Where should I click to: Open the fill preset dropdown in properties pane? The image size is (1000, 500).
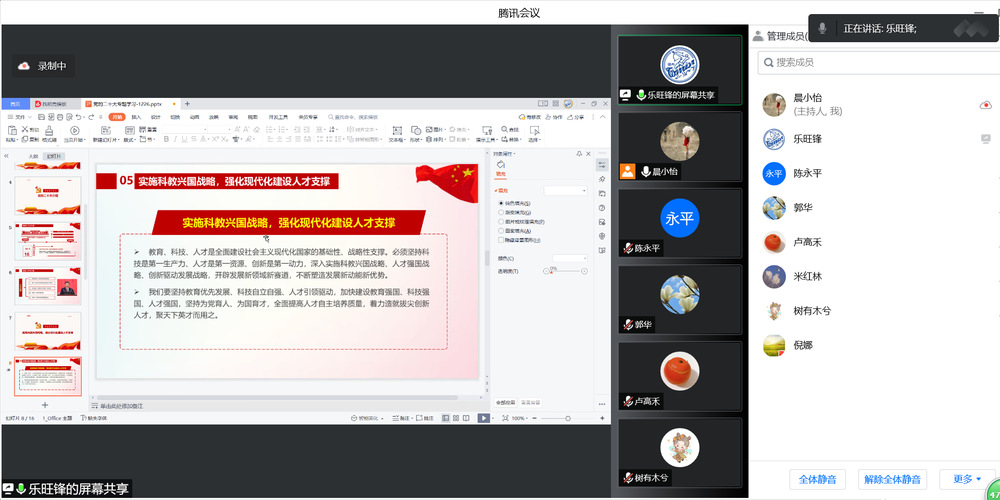tap(567, 190)
